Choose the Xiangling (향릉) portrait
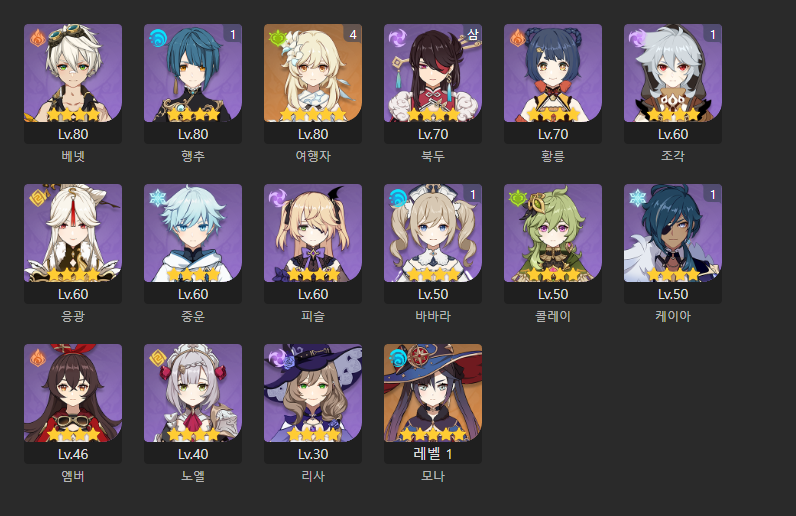Viewport: 796px width, 516px height. 553,73
